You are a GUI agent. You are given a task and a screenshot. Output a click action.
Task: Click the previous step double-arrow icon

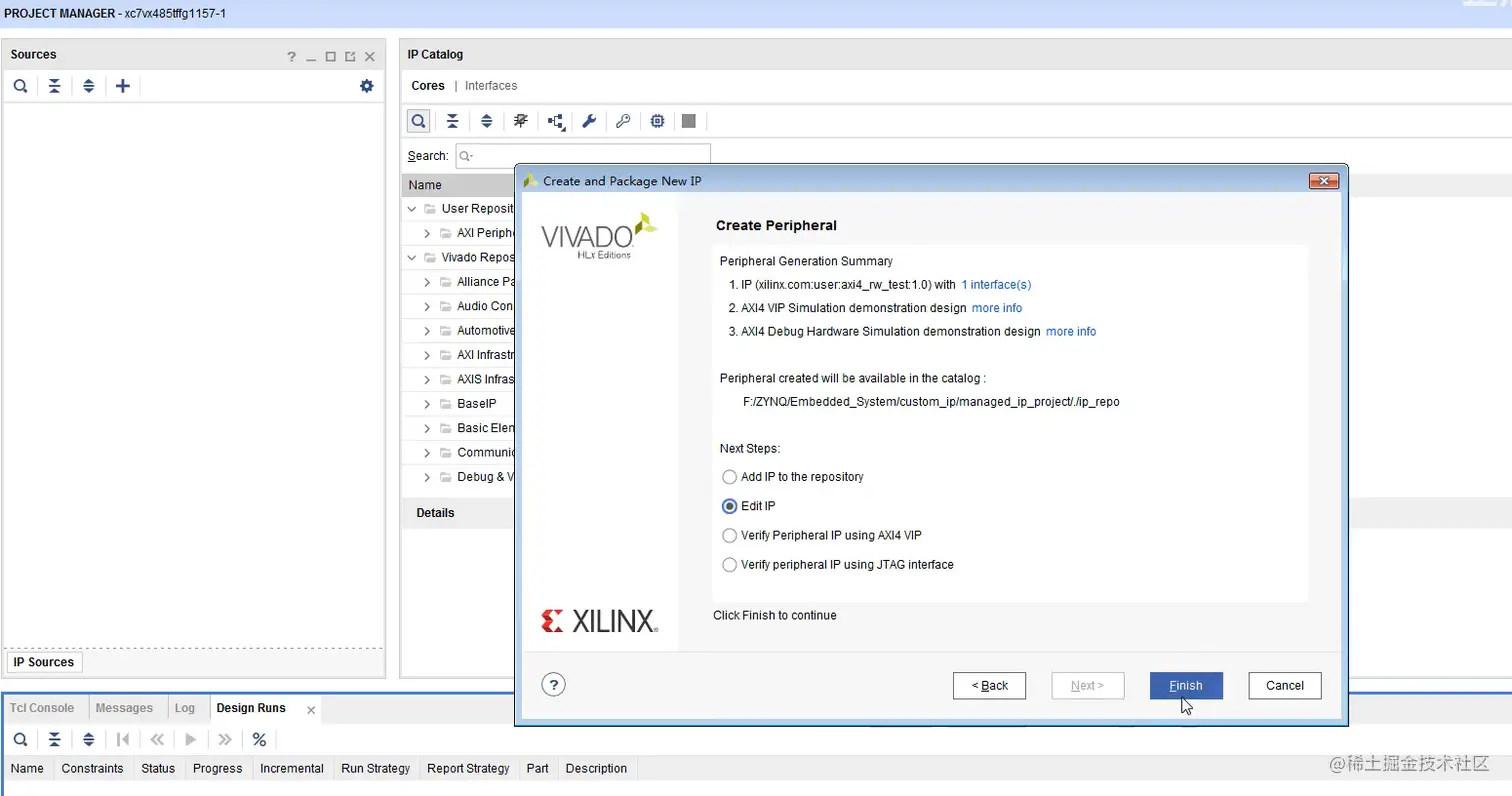tap(157, 740)
